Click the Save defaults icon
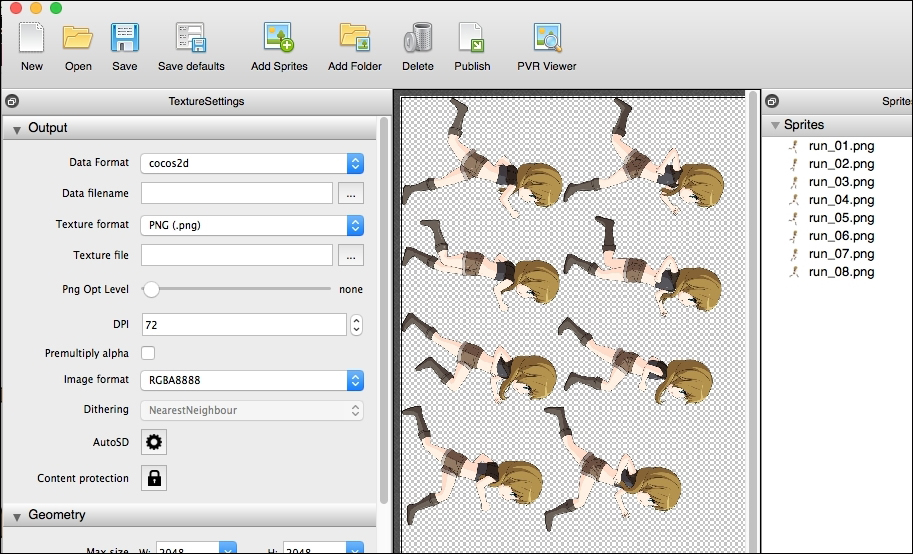Screen dimensions: 913x554 [x=191, y=38]
